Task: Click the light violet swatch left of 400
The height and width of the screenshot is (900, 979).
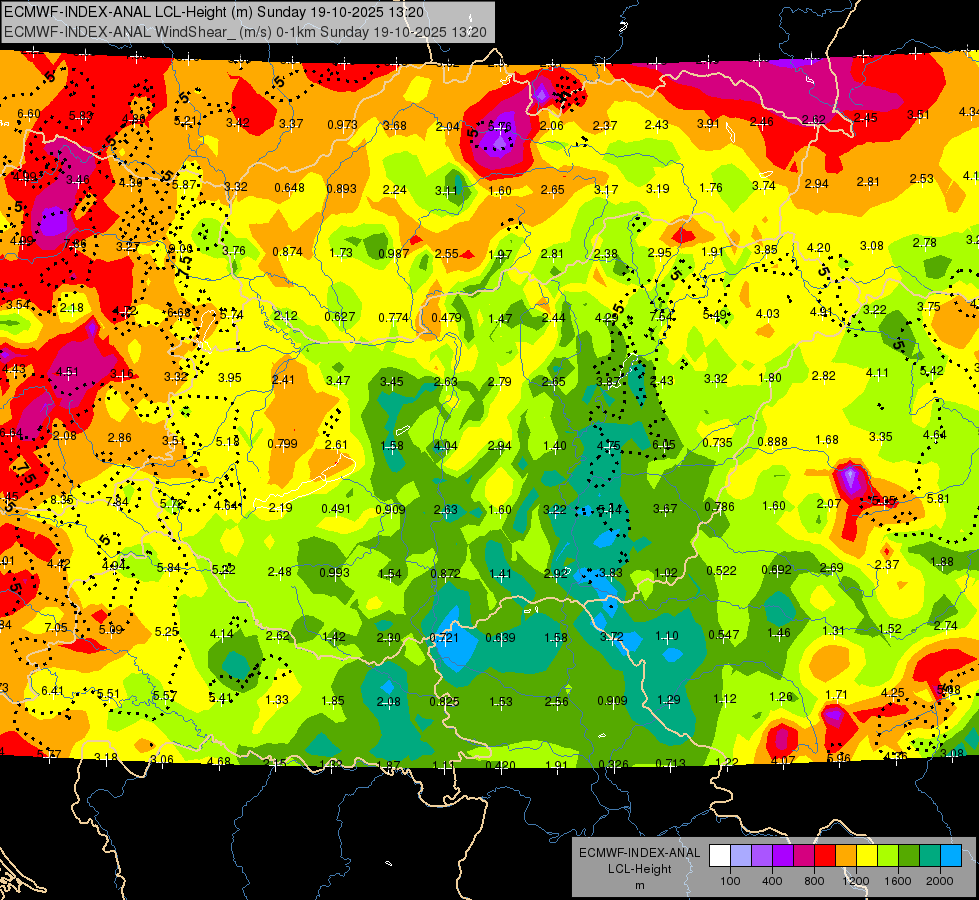Action: tap(762, 855)
